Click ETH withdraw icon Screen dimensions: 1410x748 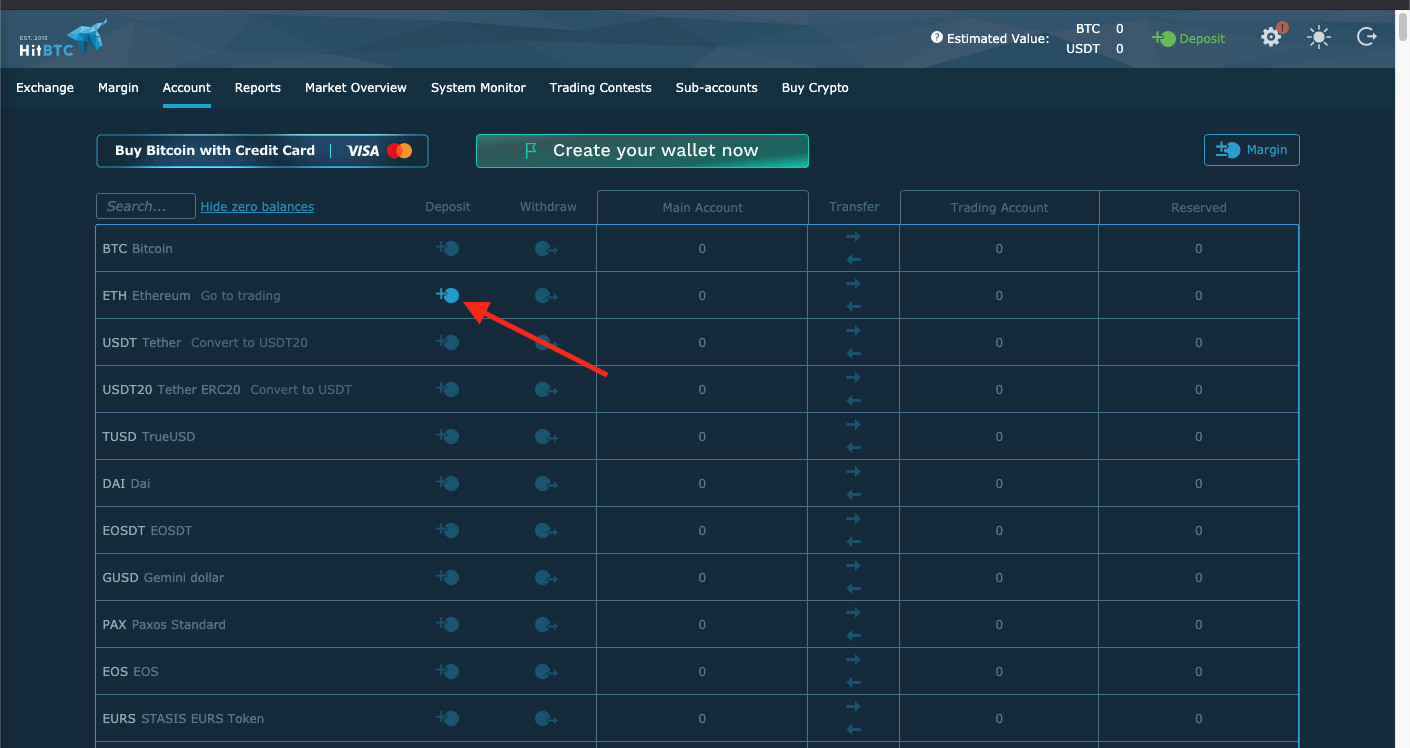click(546, 296)
